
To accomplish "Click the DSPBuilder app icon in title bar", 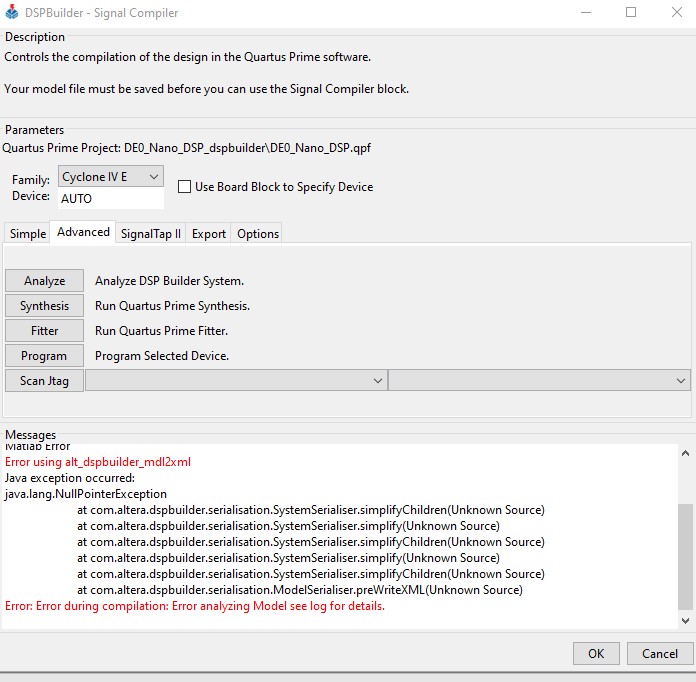I will [12, 12].
